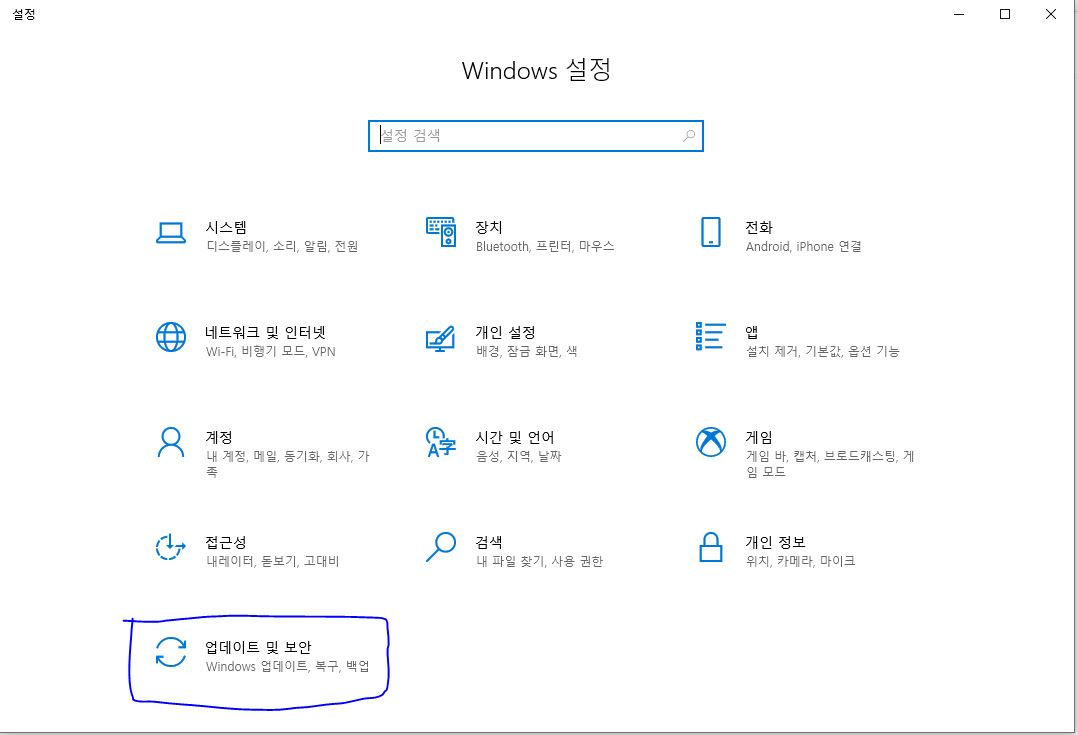The image size is (1078, 735).
Task: Open the 개인 설정 paintbrush icon
Action: (x=441, y=338)
